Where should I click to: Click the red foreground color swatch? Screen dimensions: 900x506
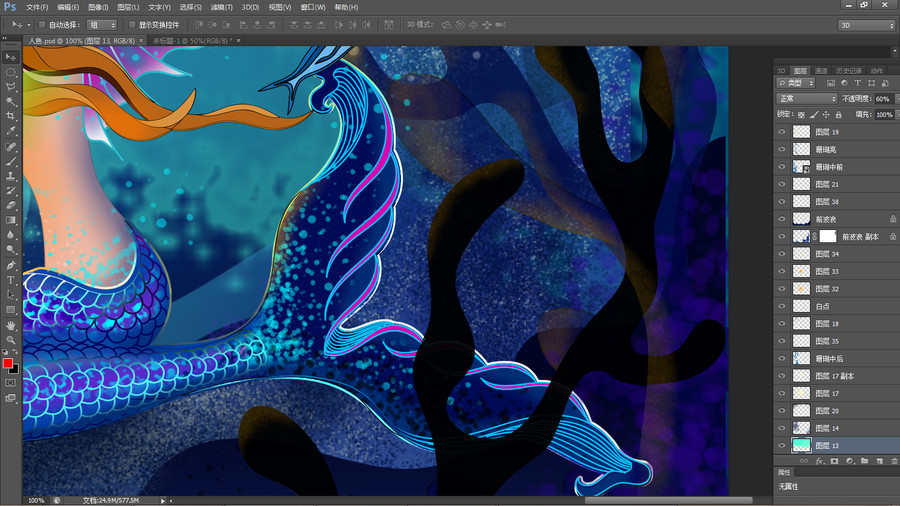(7, 363)
